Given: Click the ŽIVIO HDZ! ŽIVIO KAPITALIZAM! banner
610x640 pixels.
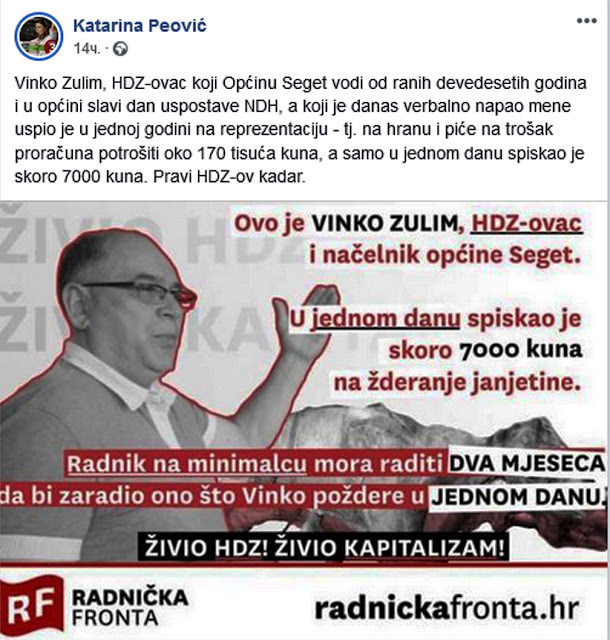Looking at the screenshot, I should (323, 547).
